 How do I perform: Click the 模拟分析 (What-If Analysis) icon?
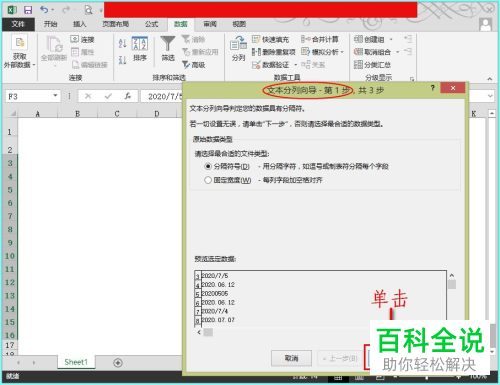click(x=305, y=52)
